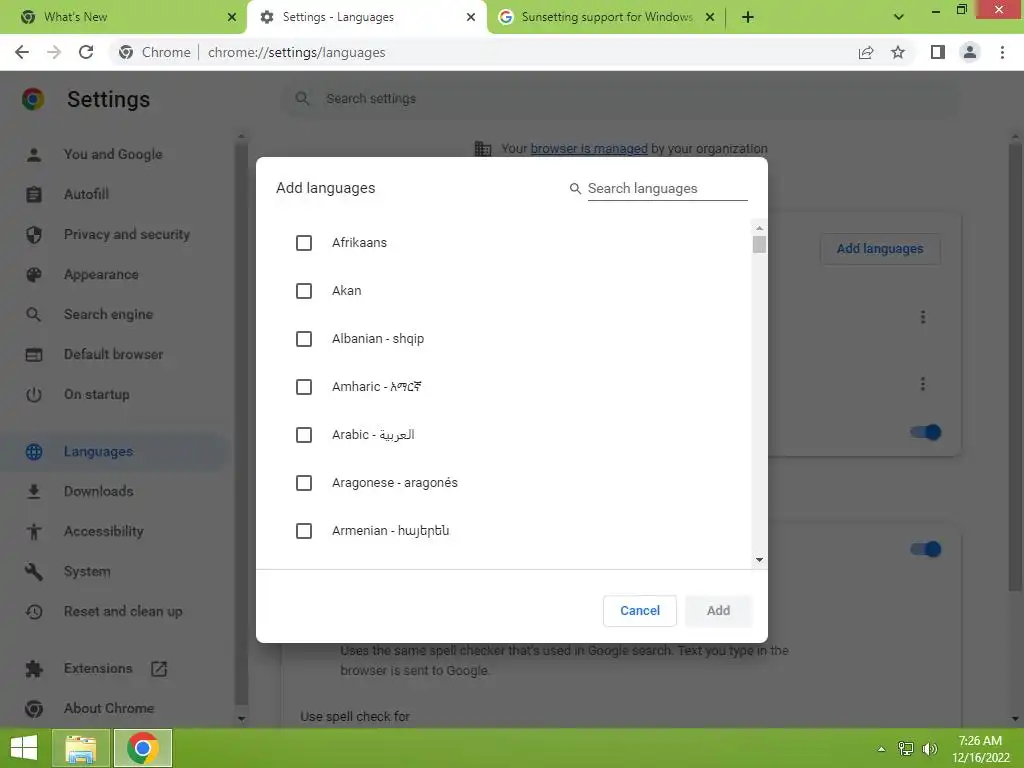Click the Accessibility figure icon
The image size is (1024, 768).
point(34,532)
